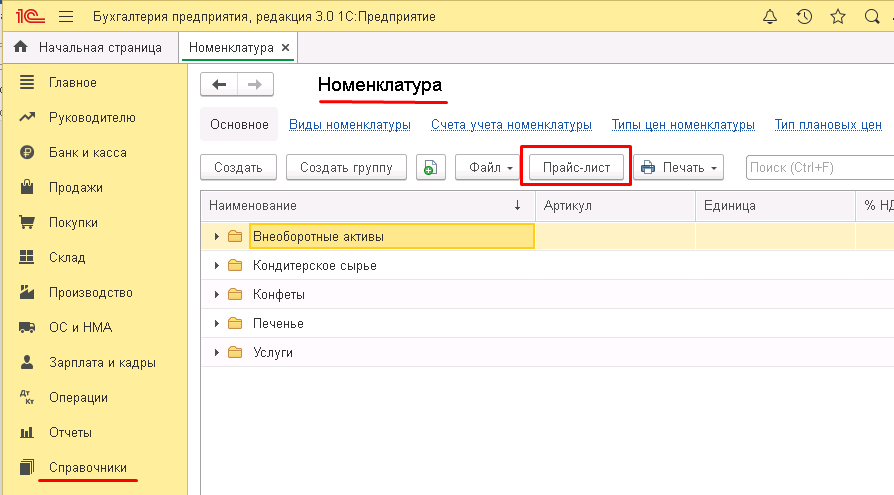Click the Создать группу button
894x495 pixels.
[x=346, y=168]
